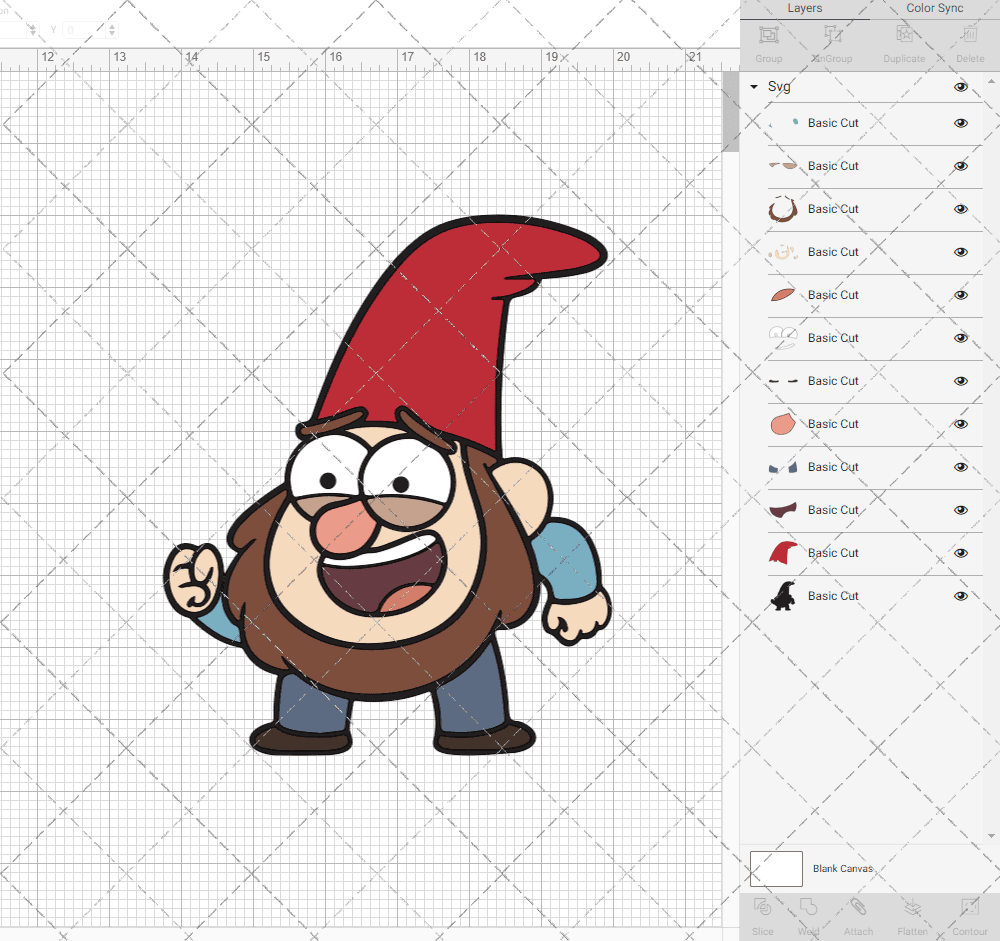1000x941 pixels.
Task: Select the beige skin pieces layer thumbnail
Action: [783, 252]
